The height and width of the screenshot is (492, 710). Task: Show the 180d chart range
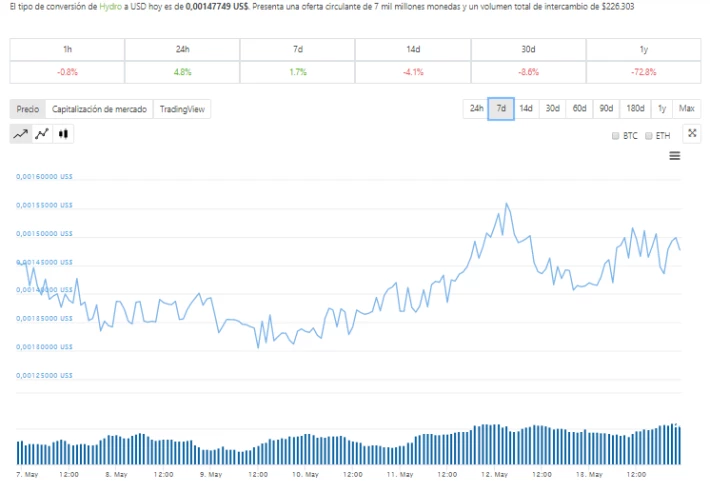point(635,109)
